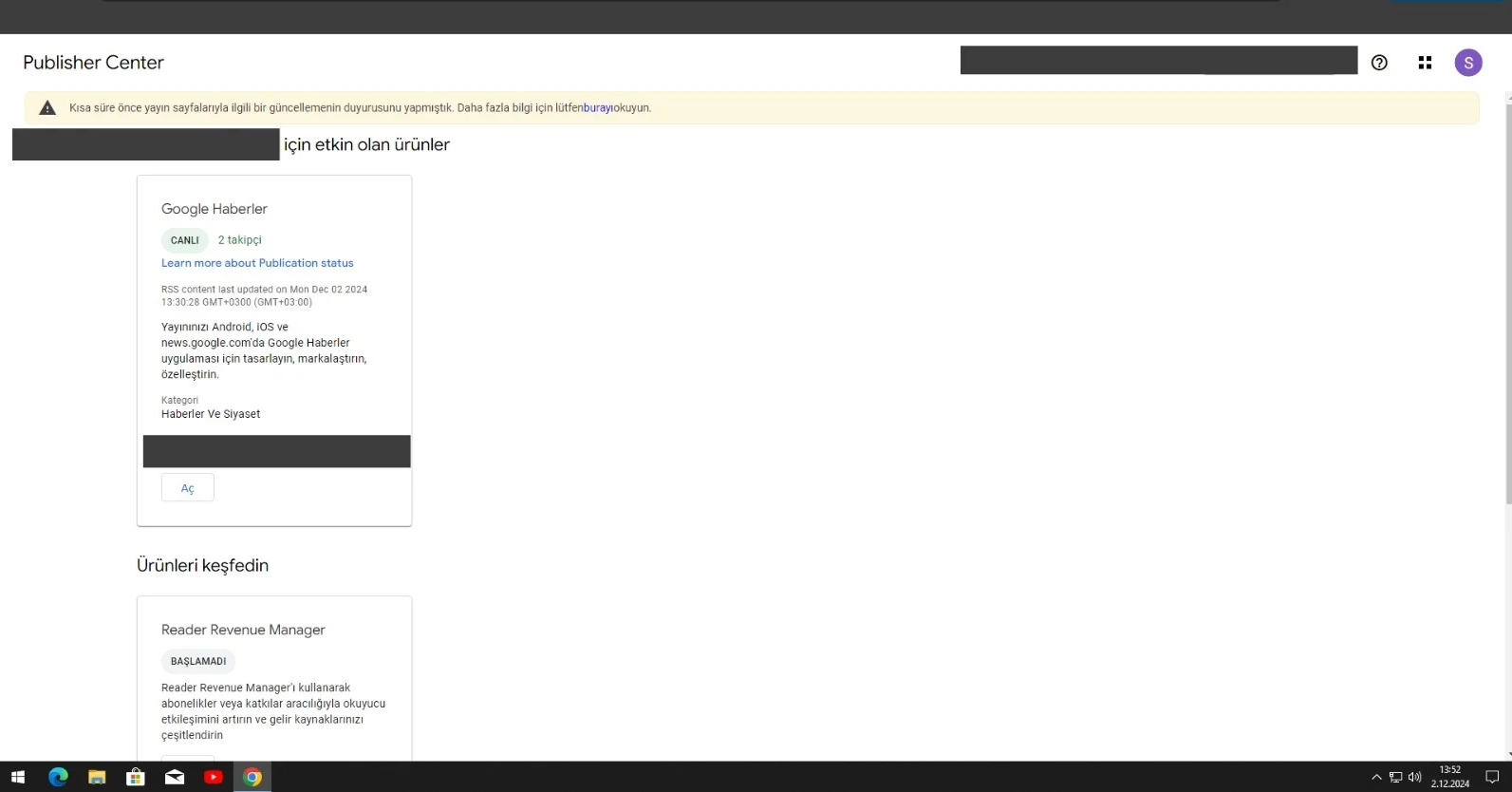Click the CANLI status badge
This screenshot has width=1512, height=792.
click(x=185, y=240)
